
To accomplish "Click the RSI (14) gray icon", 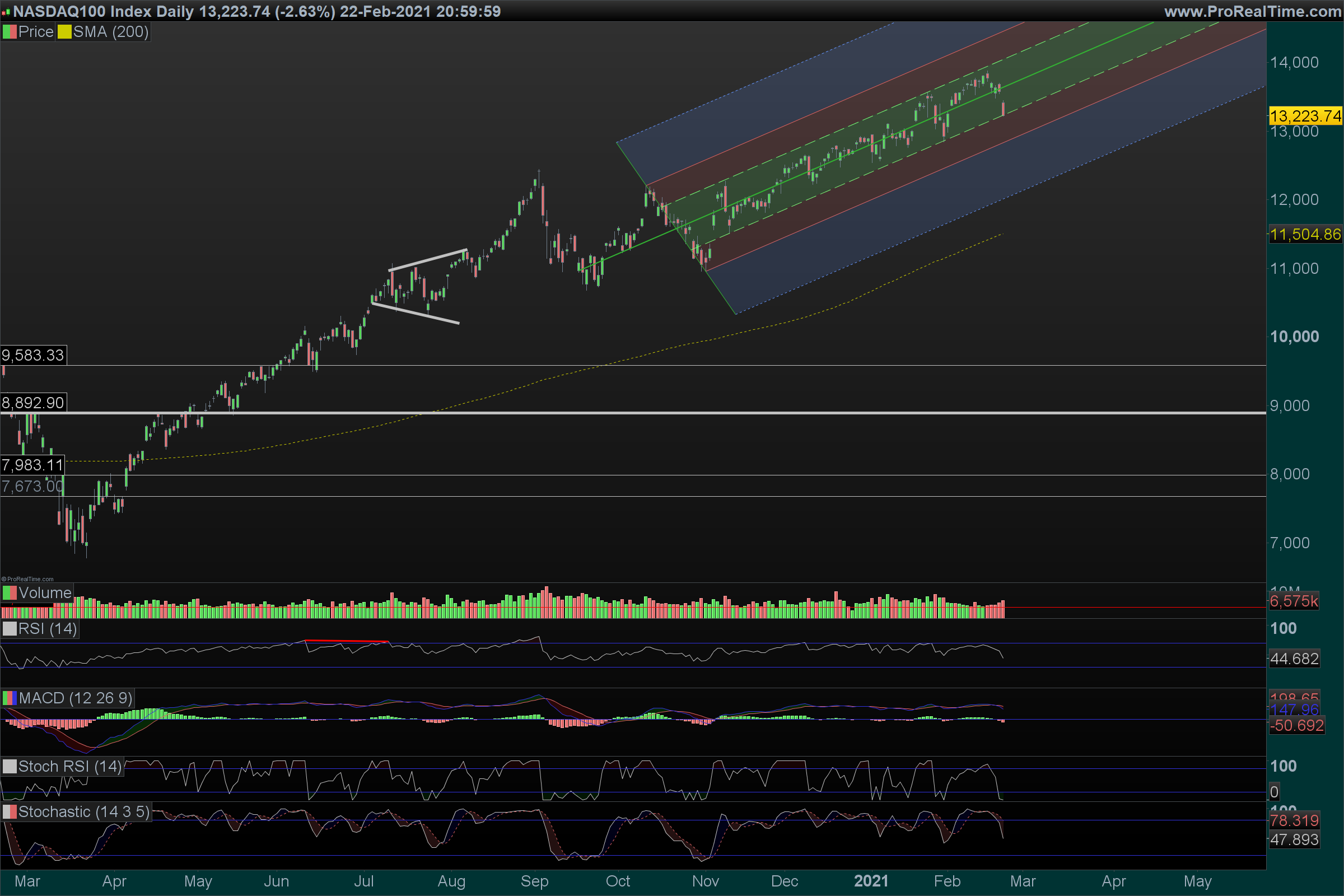I will pyautogui.click(x=9, y=628).
